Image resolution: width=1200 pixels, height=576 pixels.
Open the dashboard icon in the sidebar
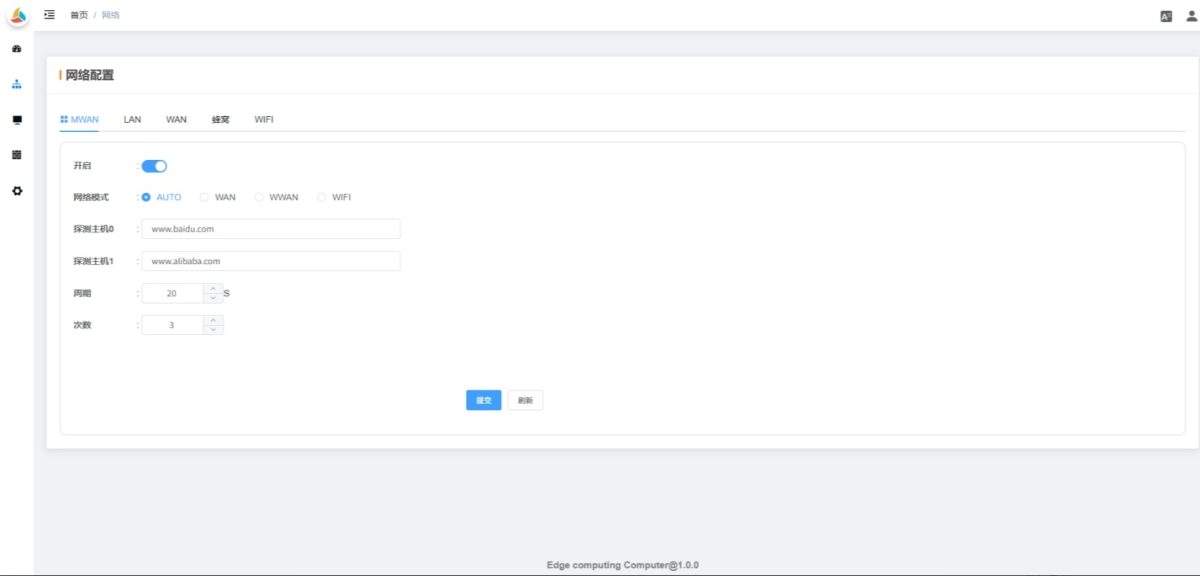(x=16, y=47)
